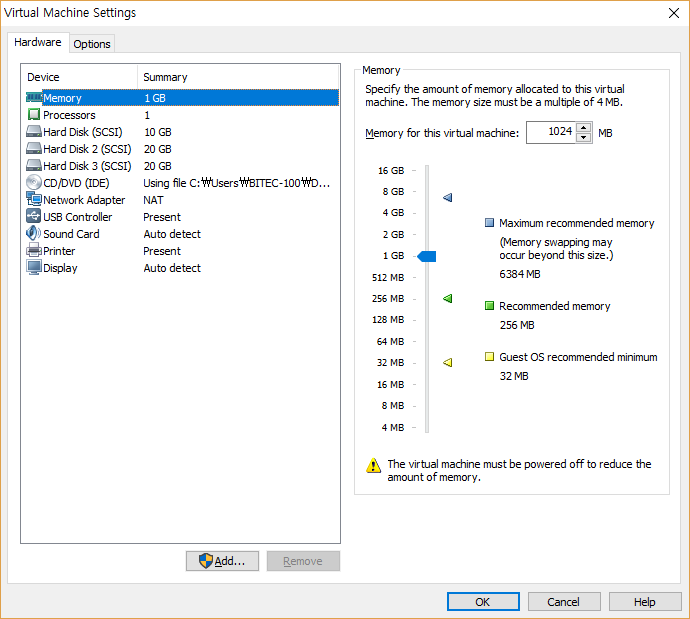Click the Sound Card speaker icon
690x619 pixels.
pos(33,233)
